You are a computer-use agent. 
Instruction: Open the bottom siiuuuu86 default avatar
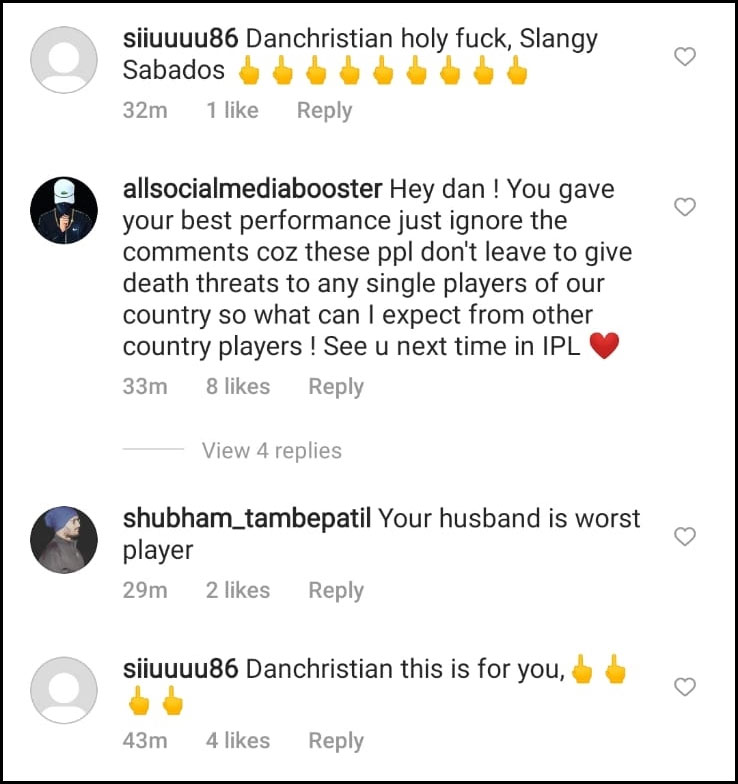[64, 690]
